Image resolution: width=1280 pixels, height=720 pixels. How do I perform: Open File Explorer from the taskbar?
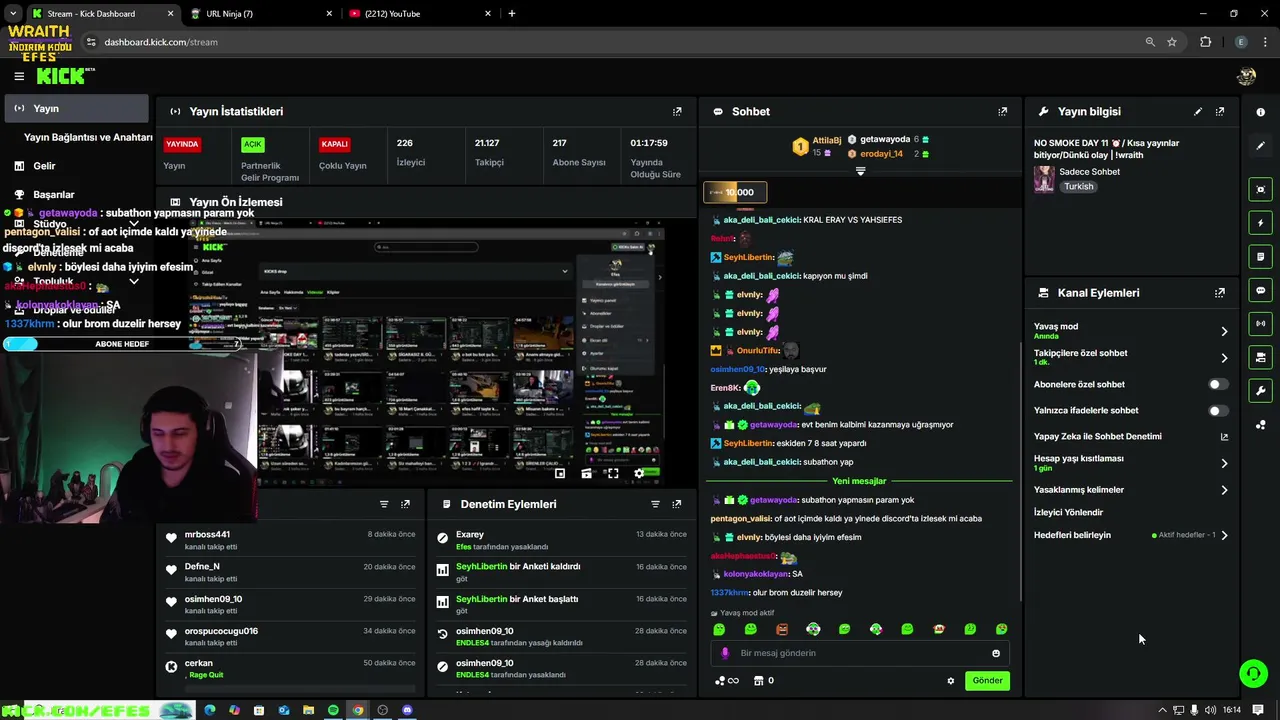309,710
